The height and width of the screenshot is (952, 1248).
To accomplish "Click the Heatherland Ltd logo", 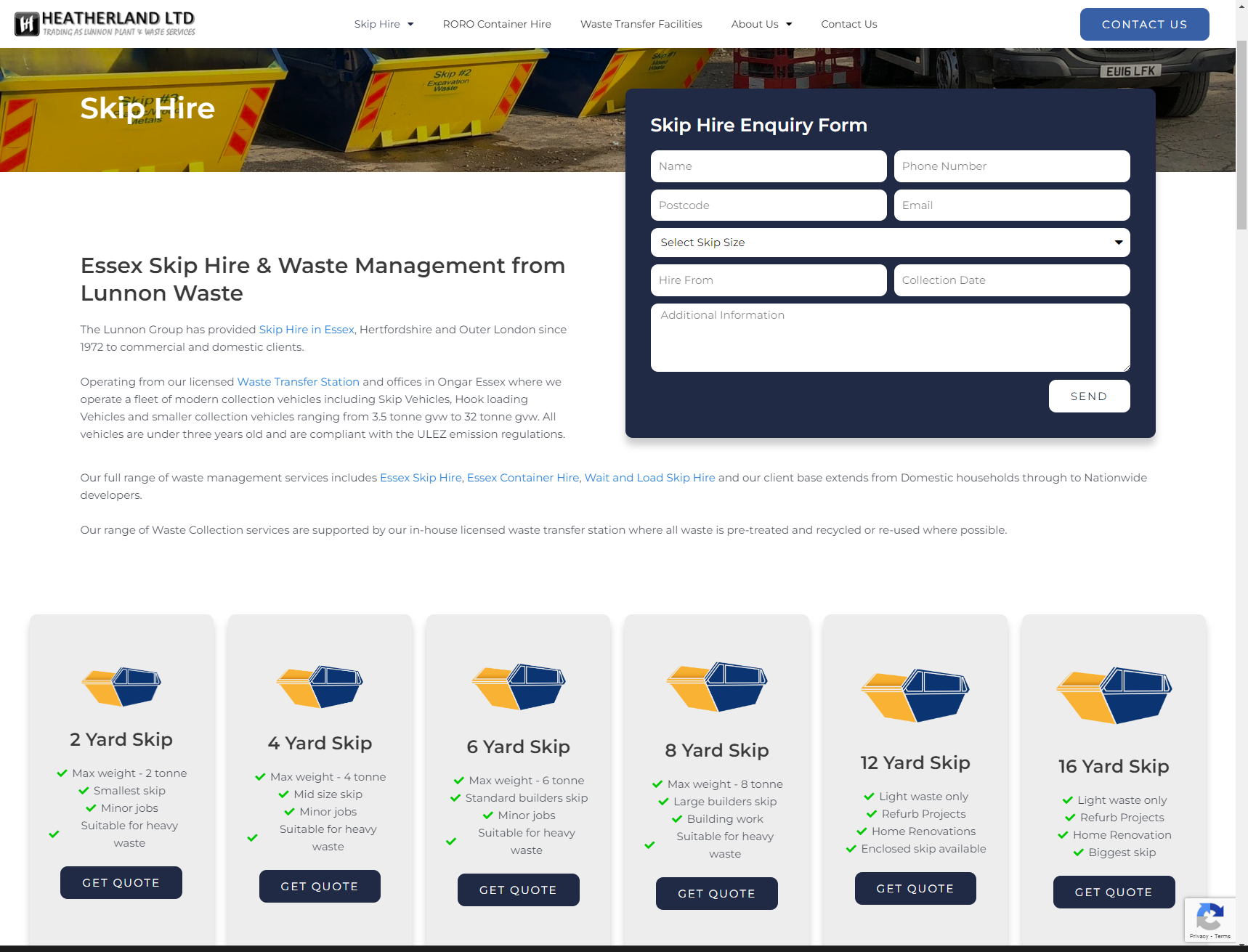I will coord(105,24).
